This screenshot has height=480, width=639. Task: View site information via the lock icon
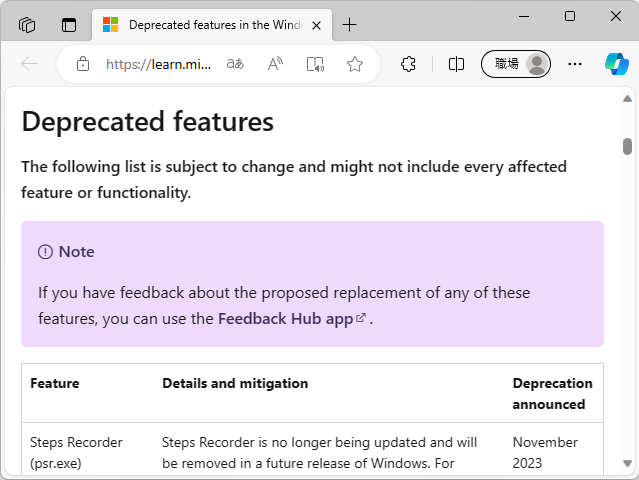point(83,64)
